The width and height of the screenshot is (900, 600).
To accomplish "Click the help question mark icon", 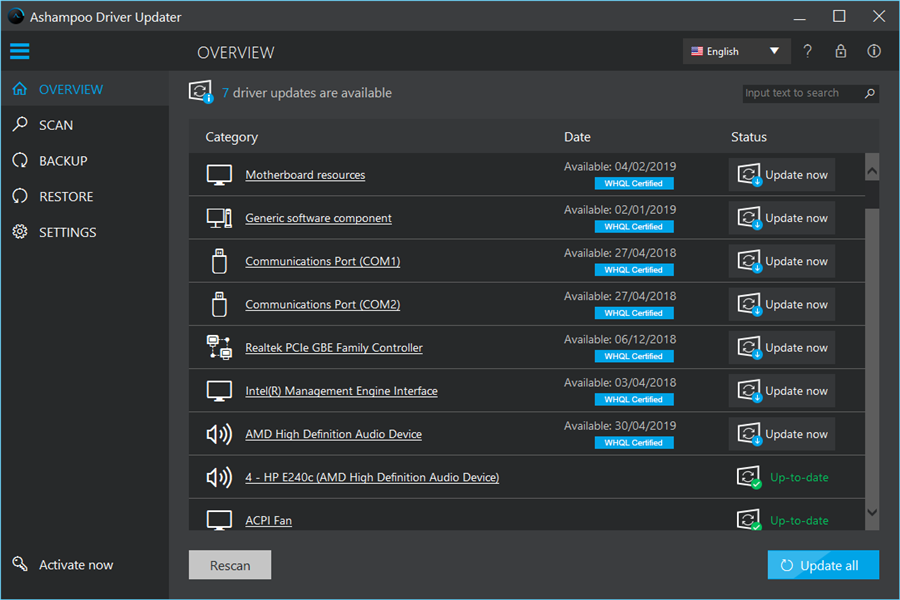I will 807,51.
